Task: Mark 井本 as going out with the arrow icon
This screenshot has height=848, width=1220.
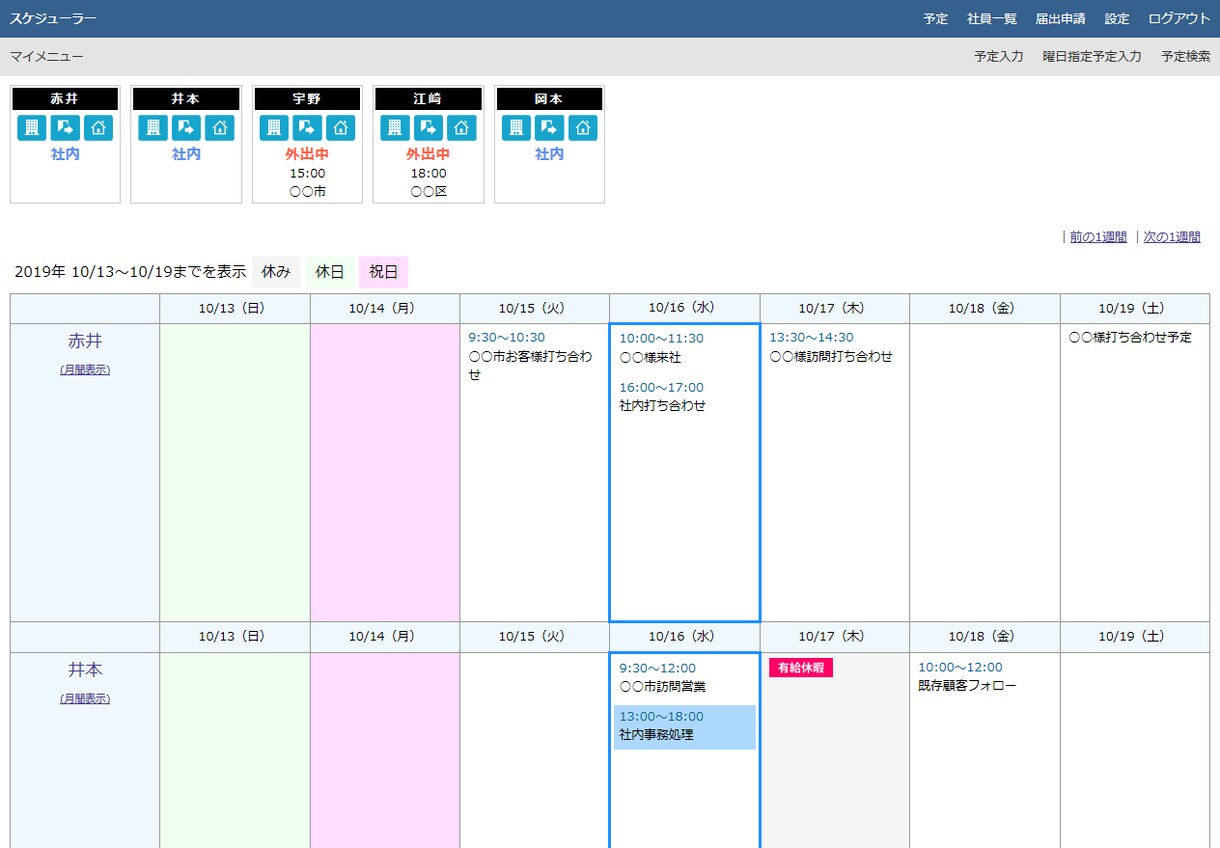Action: pyautogui.click(x=186, y=128)
